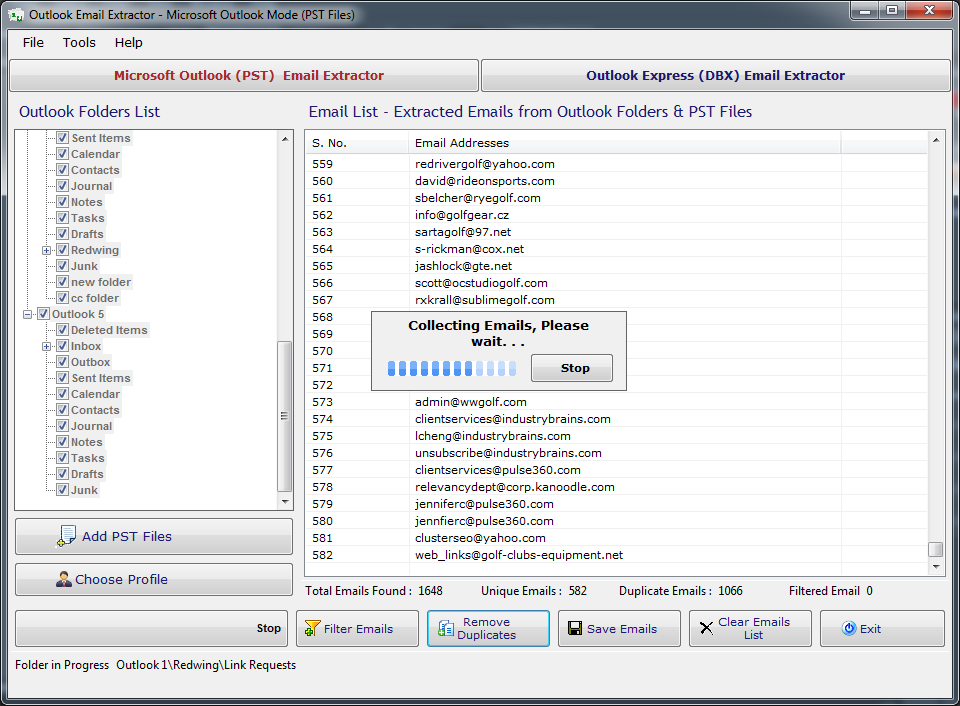The image size is (960, 706).
Task: Switch to Microsoft Outlook (PST) Email Extractor tab
Action: pos(244,75)
